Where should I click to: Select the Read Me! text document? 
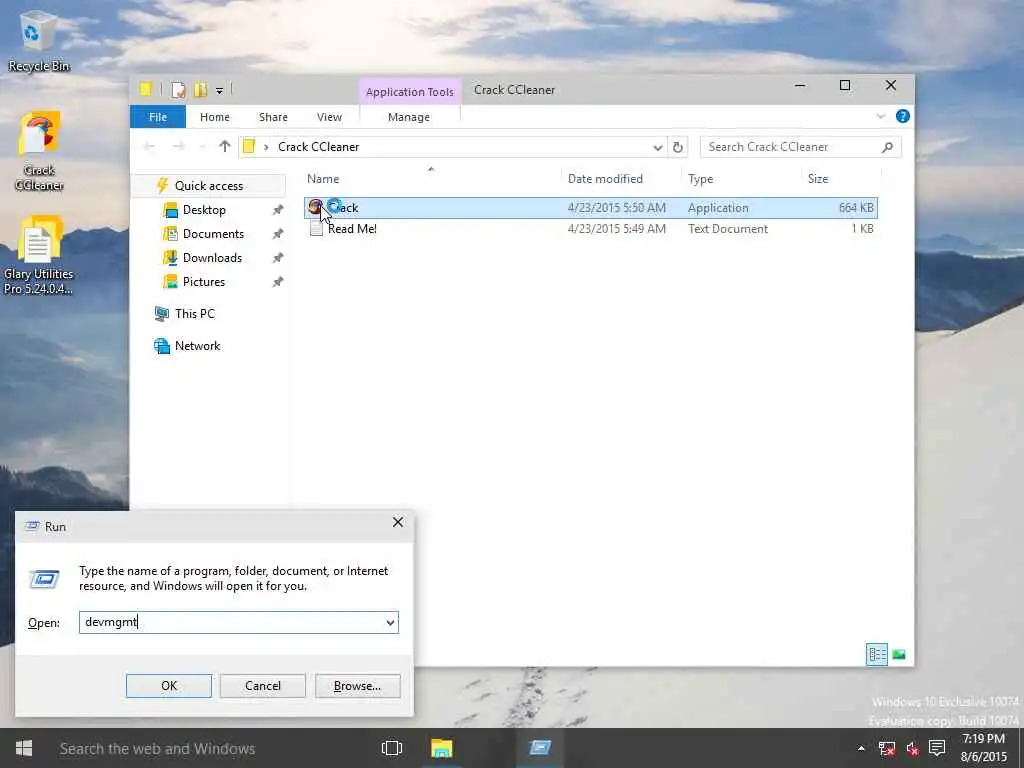pyautogui.click(x=590, y=229)
